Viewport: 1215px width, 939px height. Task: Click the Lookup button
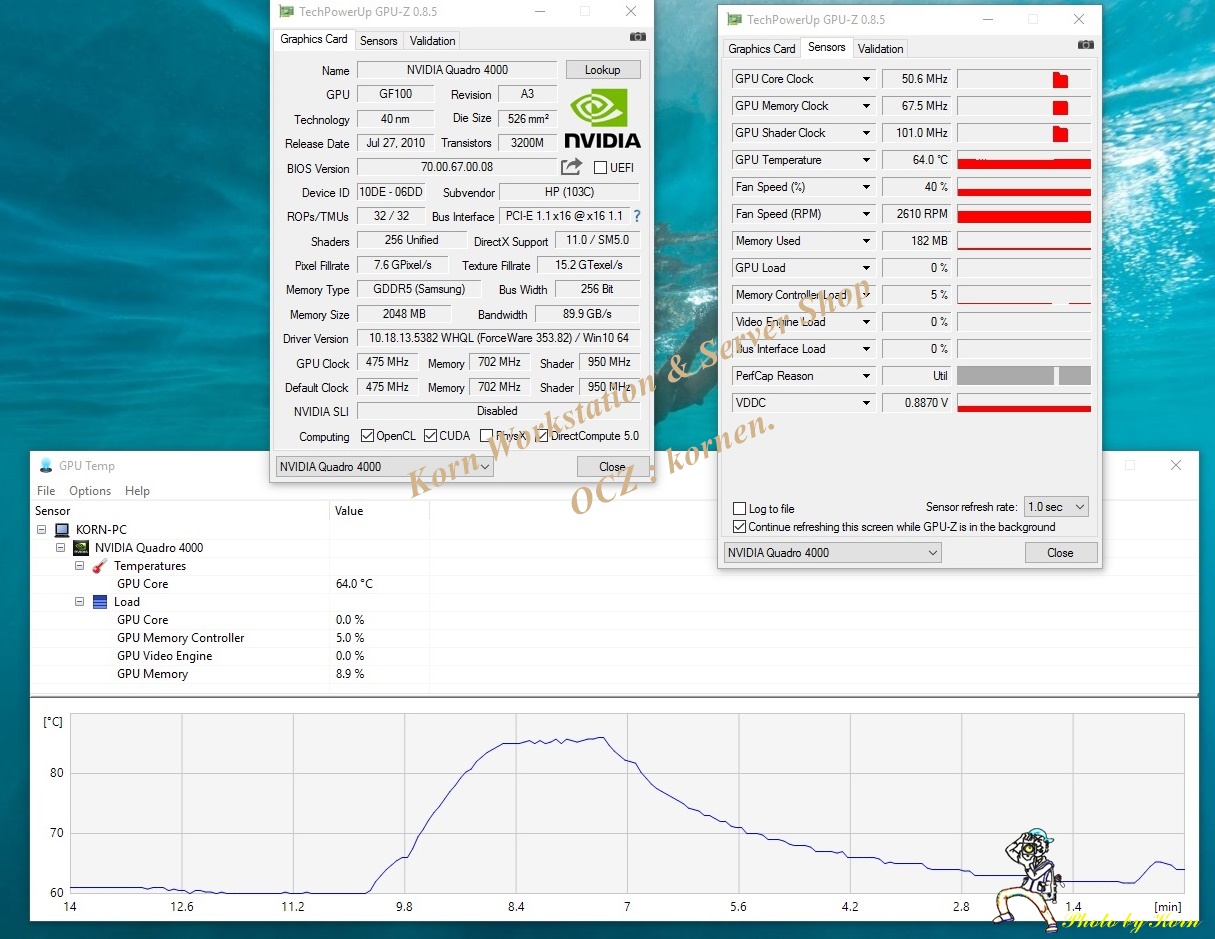[x=603, y=70]
